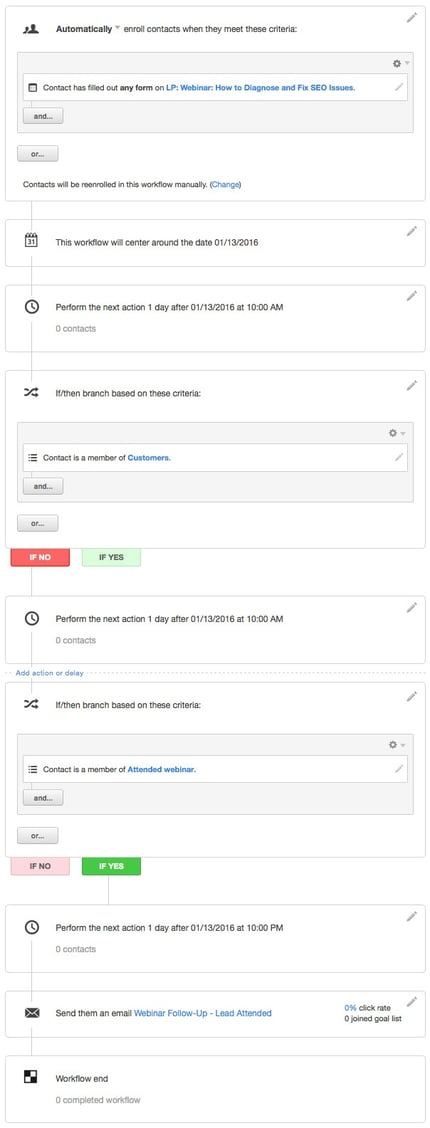Viewport: 430px width, 1128px height.
Task: Switch to IF NO branch under Attended webinar
Action: 40,866
